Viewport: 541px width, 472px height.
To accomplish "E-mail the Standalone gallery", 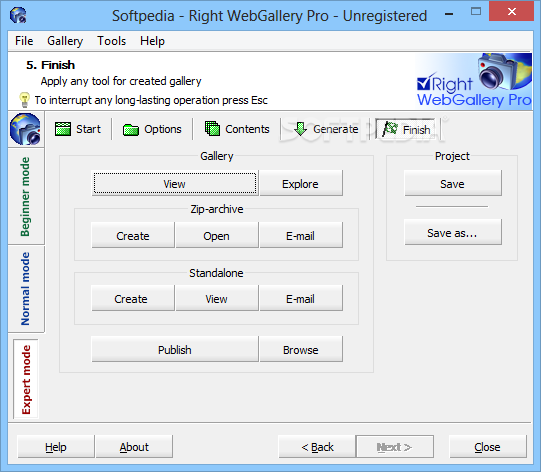I will [x=301, y=298].
